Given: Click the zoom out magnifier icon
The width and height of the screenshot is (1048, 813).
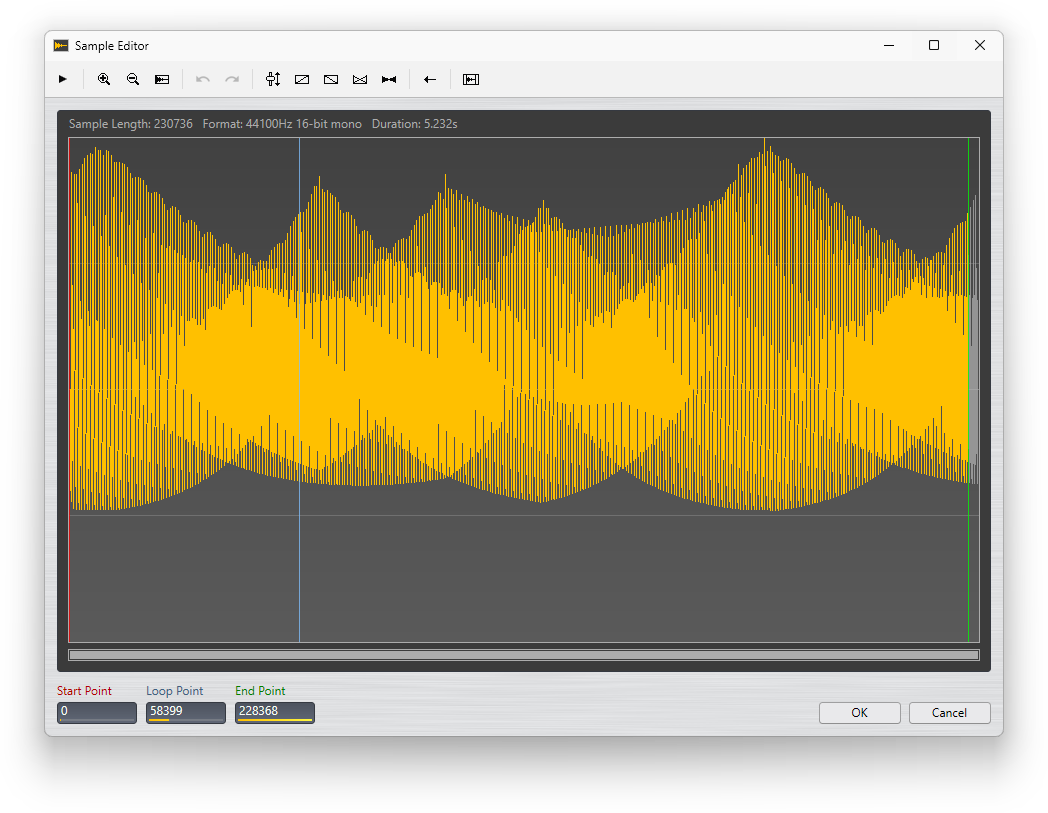Looking at the screenshot, I should [x=133, y=79].
